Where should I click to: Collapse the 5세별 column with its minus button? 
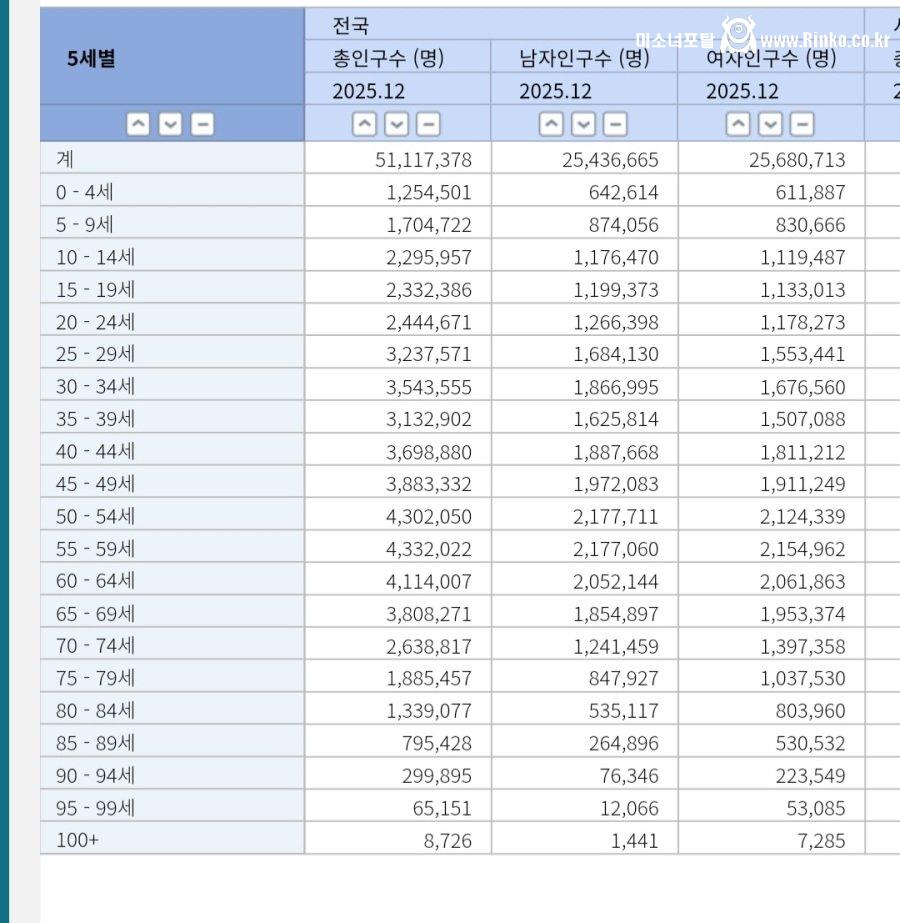(201, 124)
